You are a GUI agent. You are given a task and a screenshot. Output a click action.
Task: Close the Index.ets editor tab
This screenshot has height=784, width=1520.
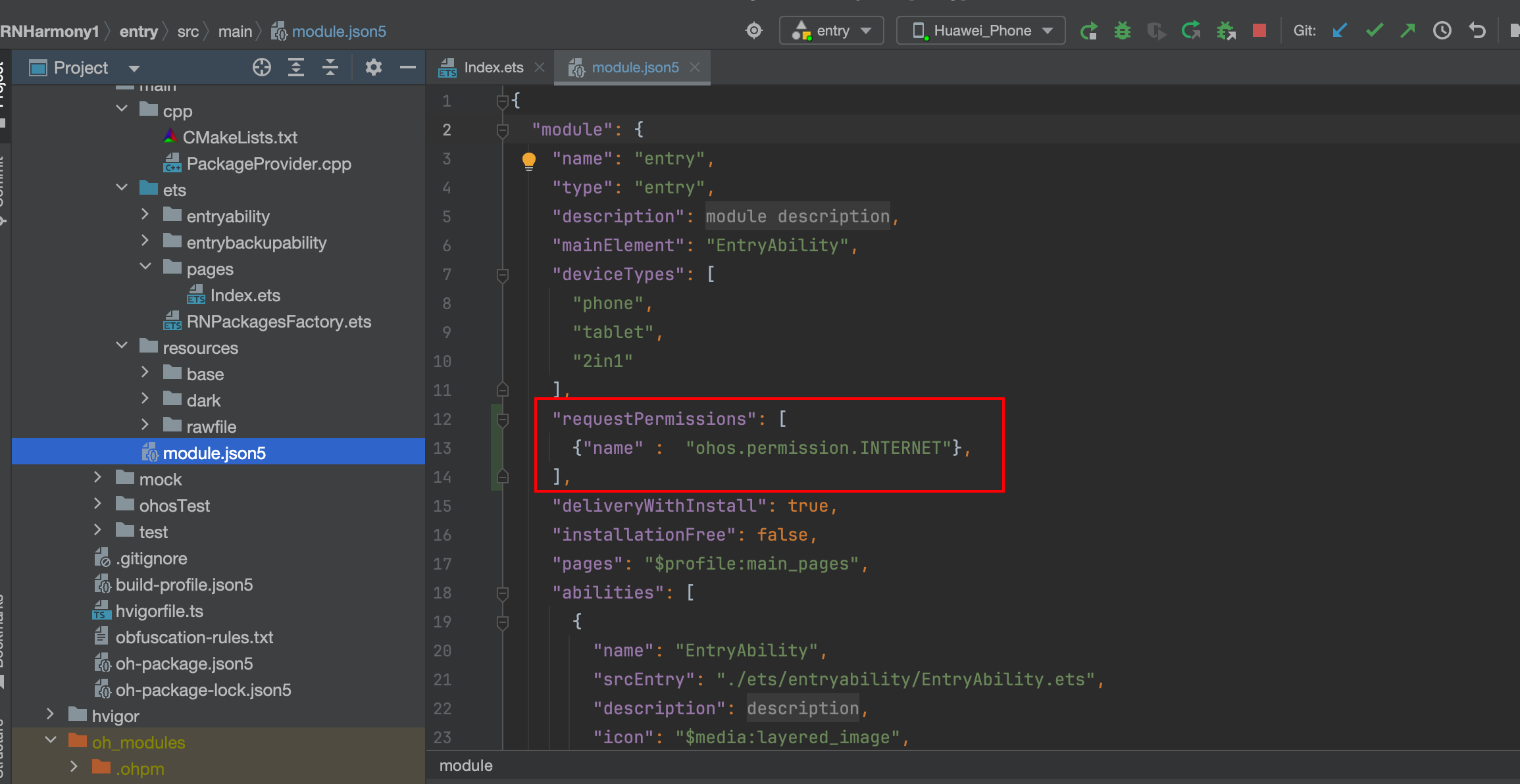tap(540, 67)
